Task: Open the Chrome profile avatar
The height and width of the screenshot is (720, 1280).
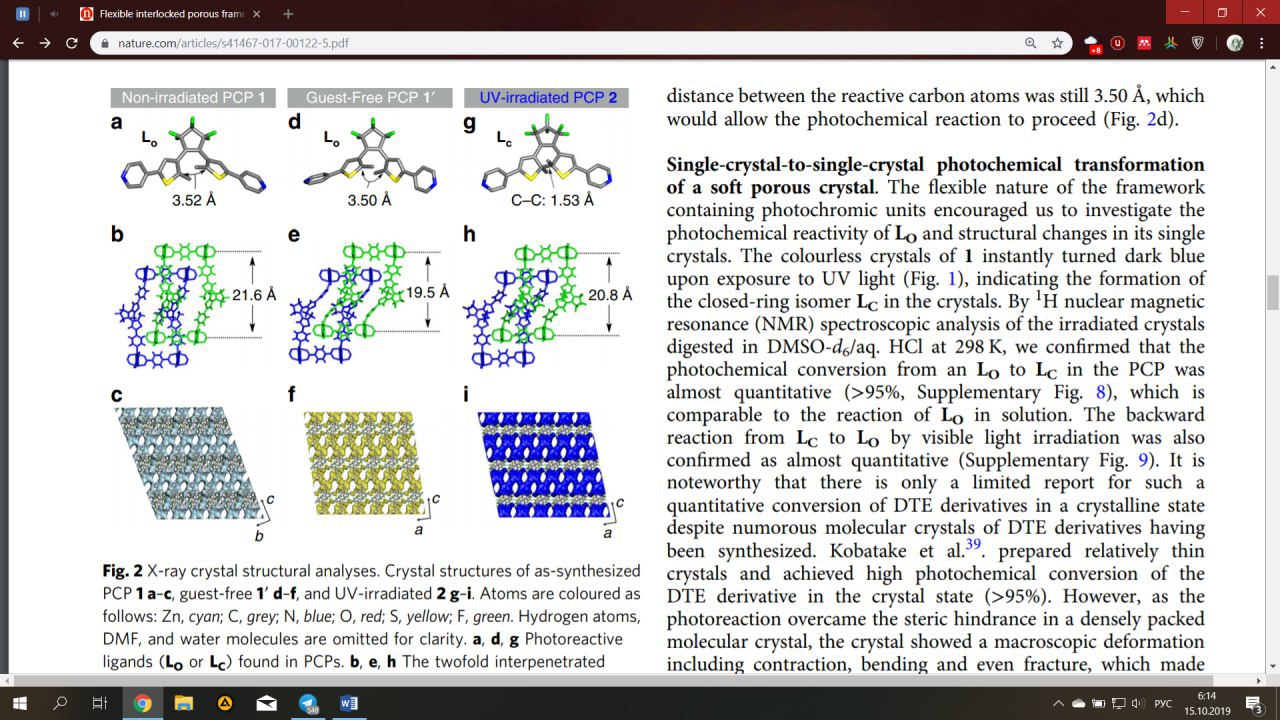Action: click(x=1235, y=43)
